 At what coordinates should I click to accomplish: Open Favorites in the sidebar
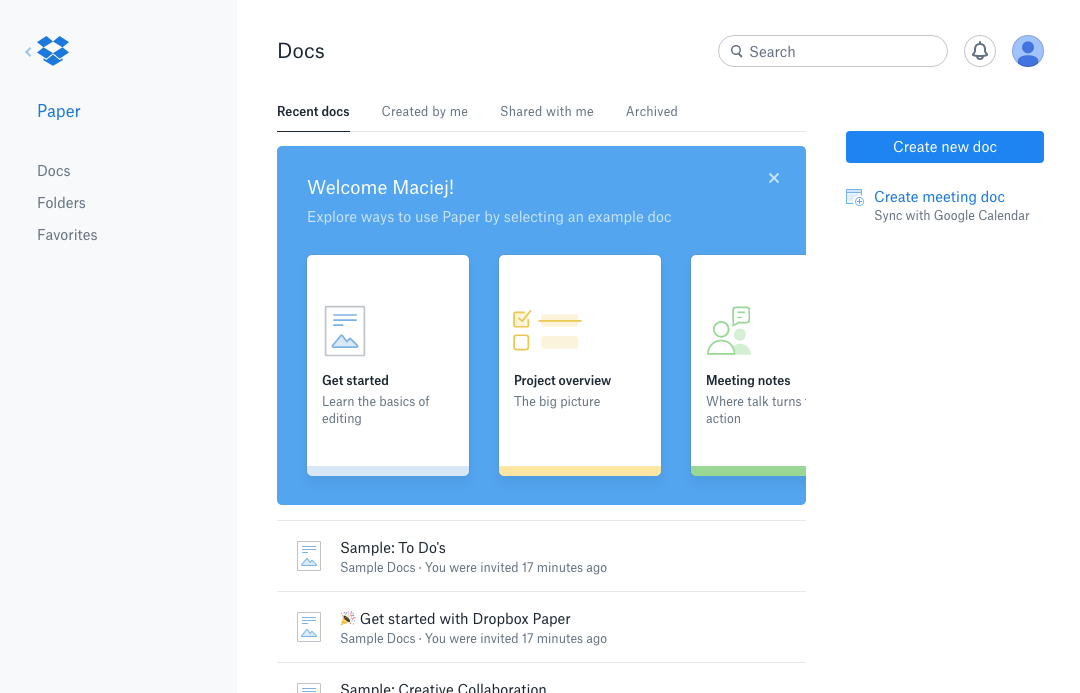pos(68,235)
